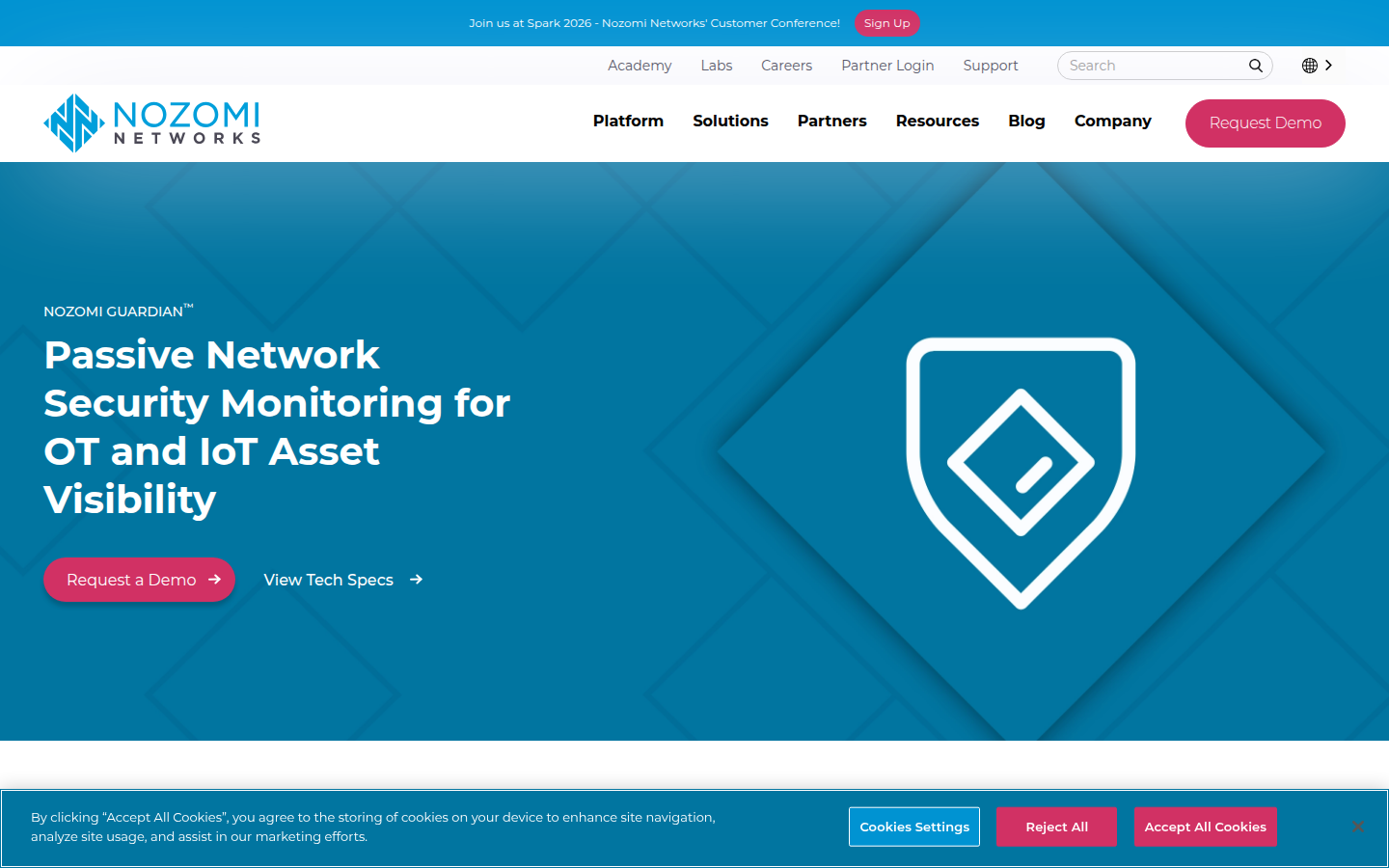Click the search magnifier icon
Image resolution: width=1389 pixels, height=868 pixels.
tap(1256, 66)
